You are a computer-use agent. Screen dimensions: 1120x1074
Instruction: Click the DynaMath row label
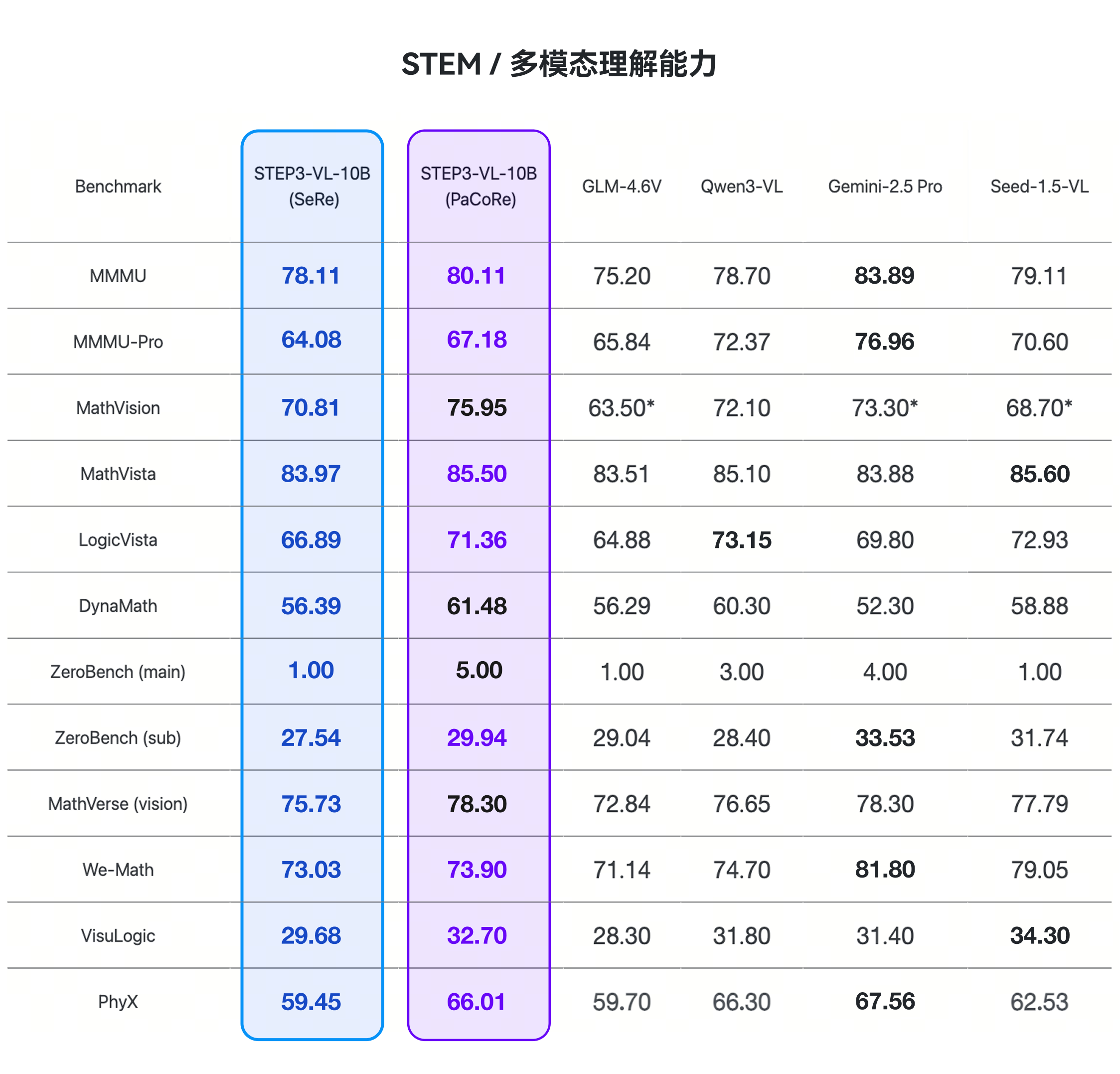118,606
